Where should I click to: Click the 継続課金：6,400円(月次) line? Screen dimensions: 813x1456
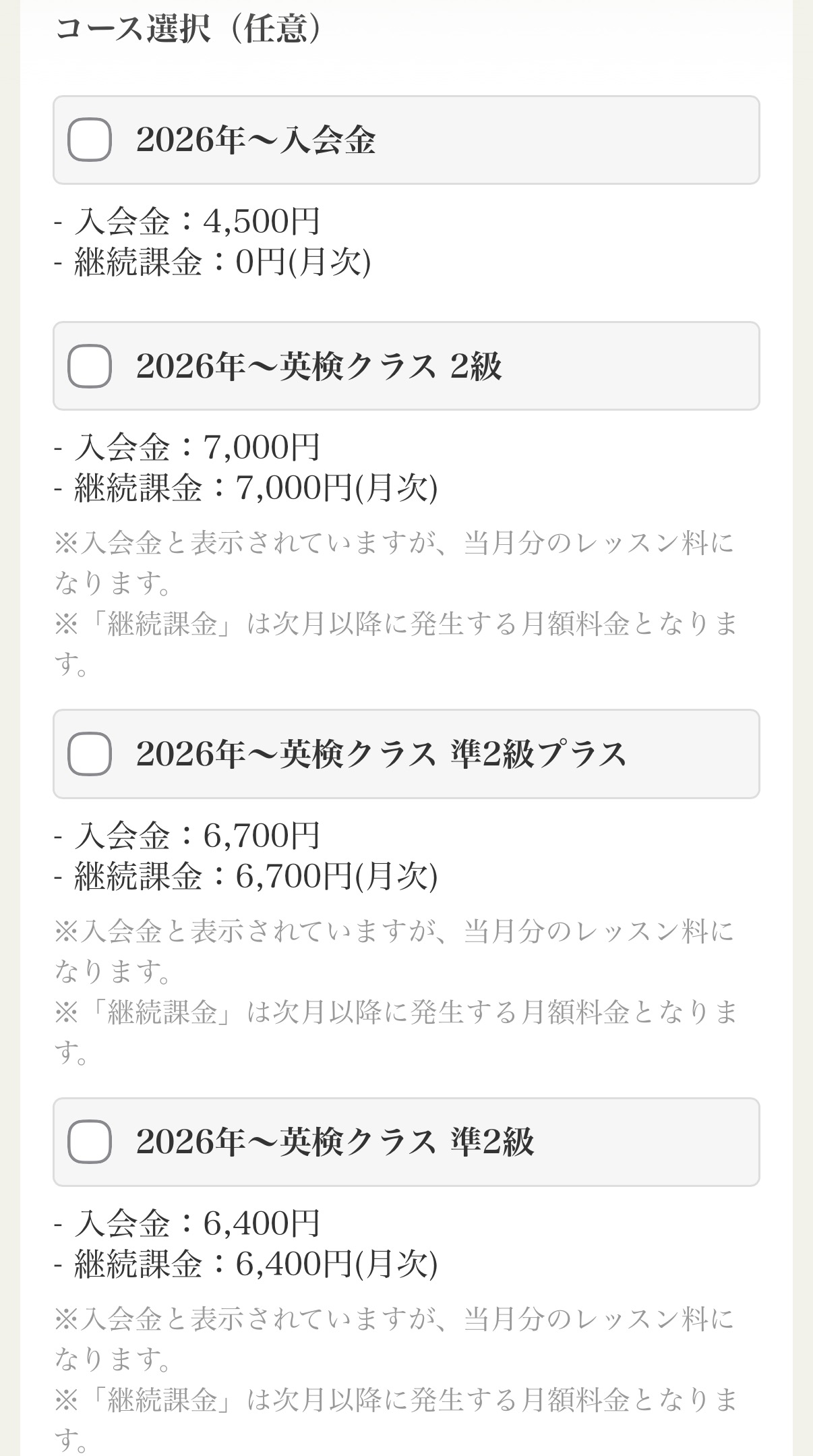point(247,1264)
